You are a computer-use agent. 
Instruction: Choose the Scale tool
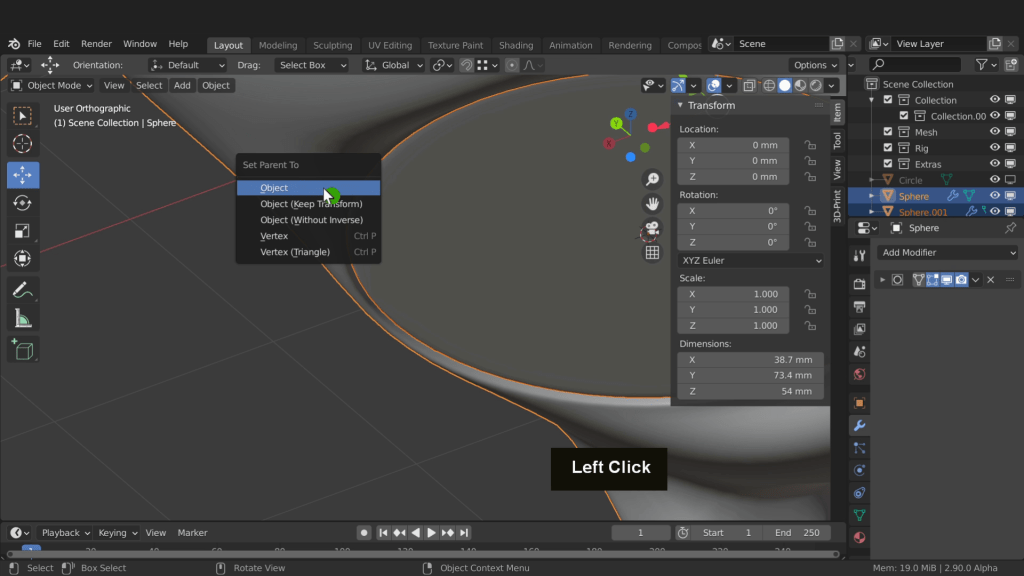pyautogui.click(x=23, y=231)
